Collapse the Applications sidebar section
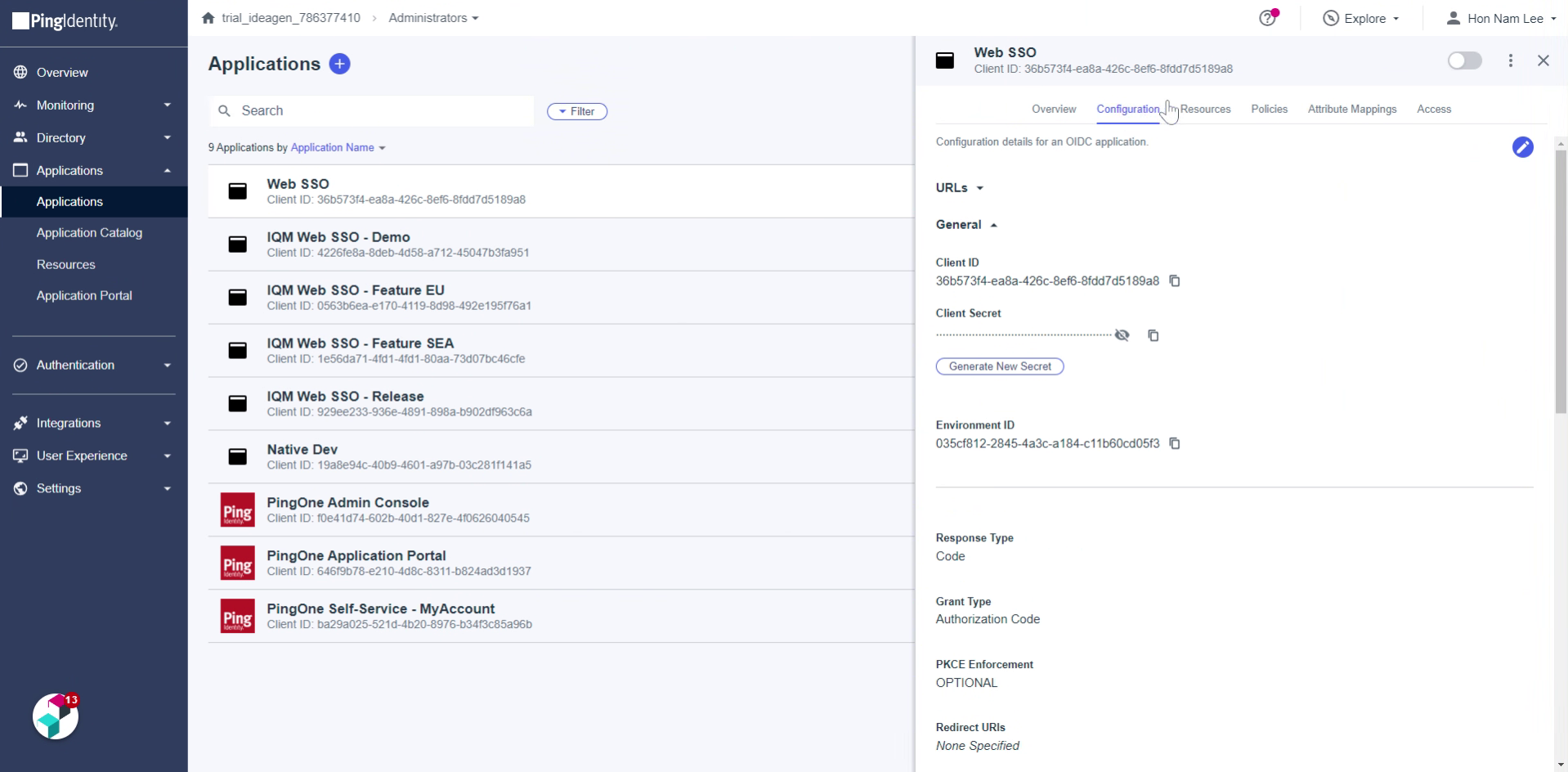The image size is (1568, 772). click(94, 170)
